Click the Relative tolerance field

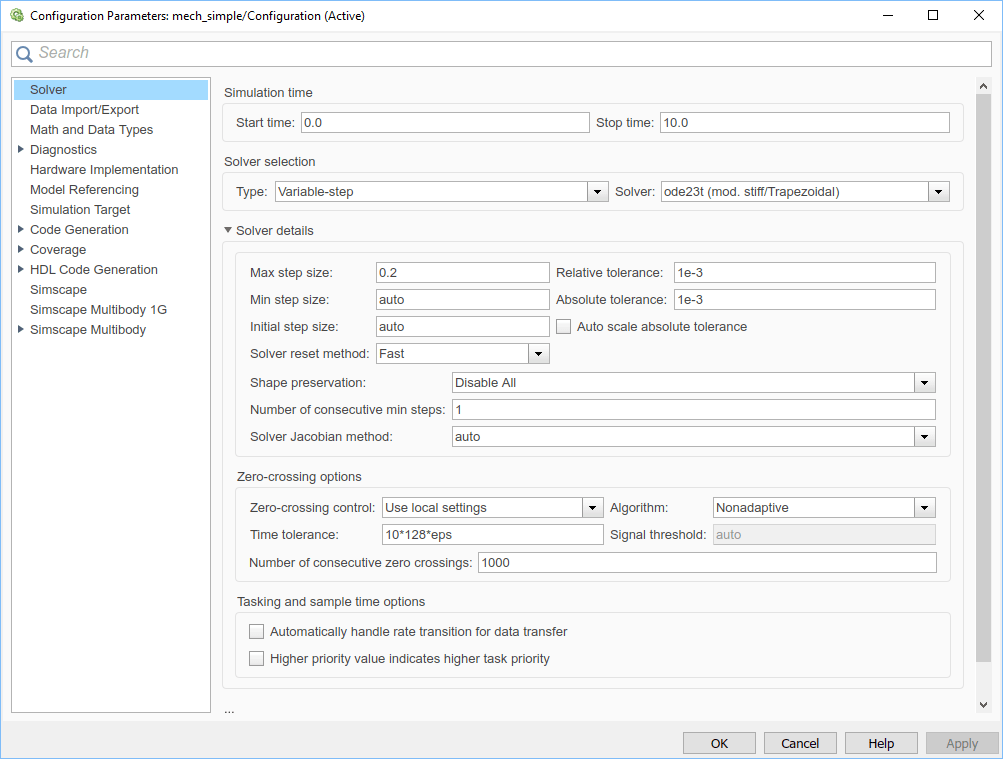pos(805,272)
